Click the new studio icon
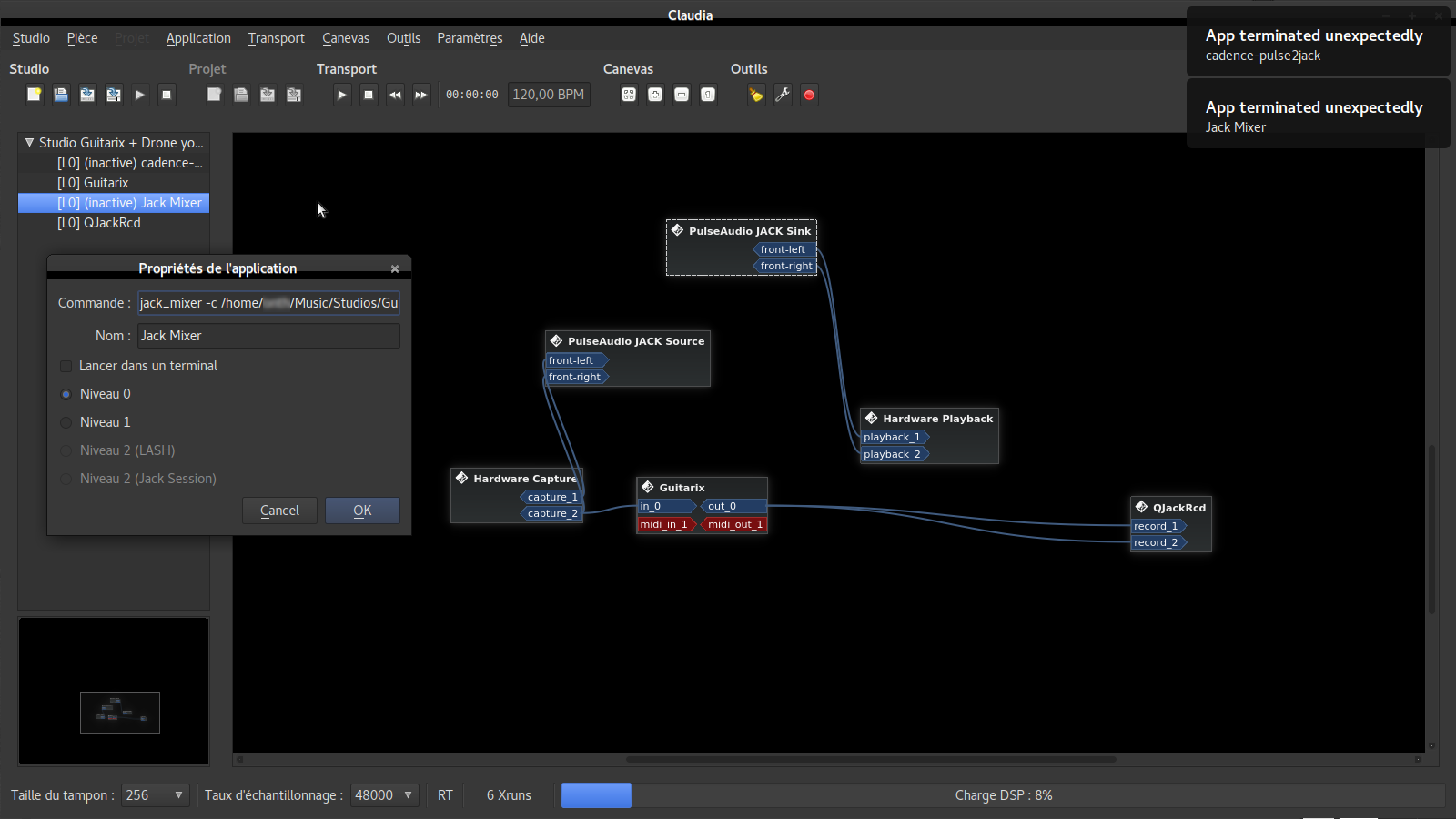The height and width of the screenshot is (819, 1456). pos(35,95)
